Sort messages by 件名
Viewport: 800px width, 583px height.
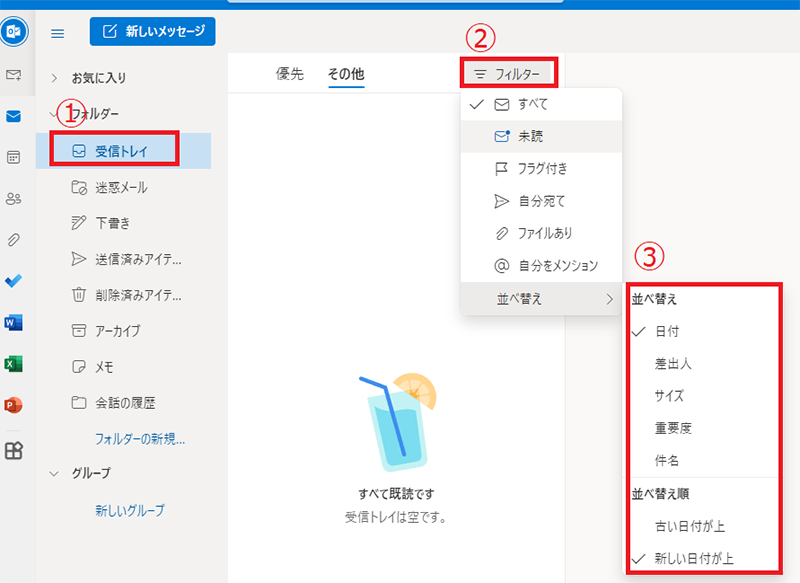(x=703, y=461)
